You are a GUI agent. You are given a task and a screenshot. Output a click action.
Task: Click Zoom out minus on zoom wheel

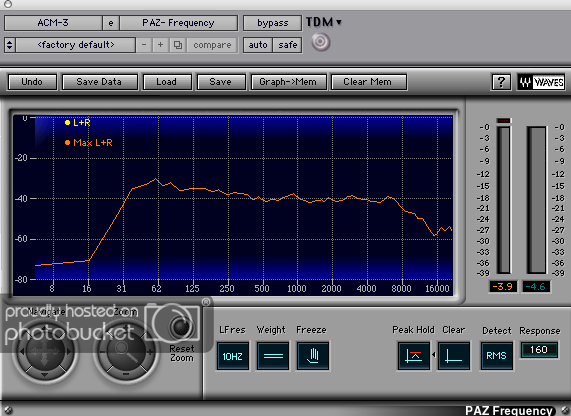pos(103,352)
